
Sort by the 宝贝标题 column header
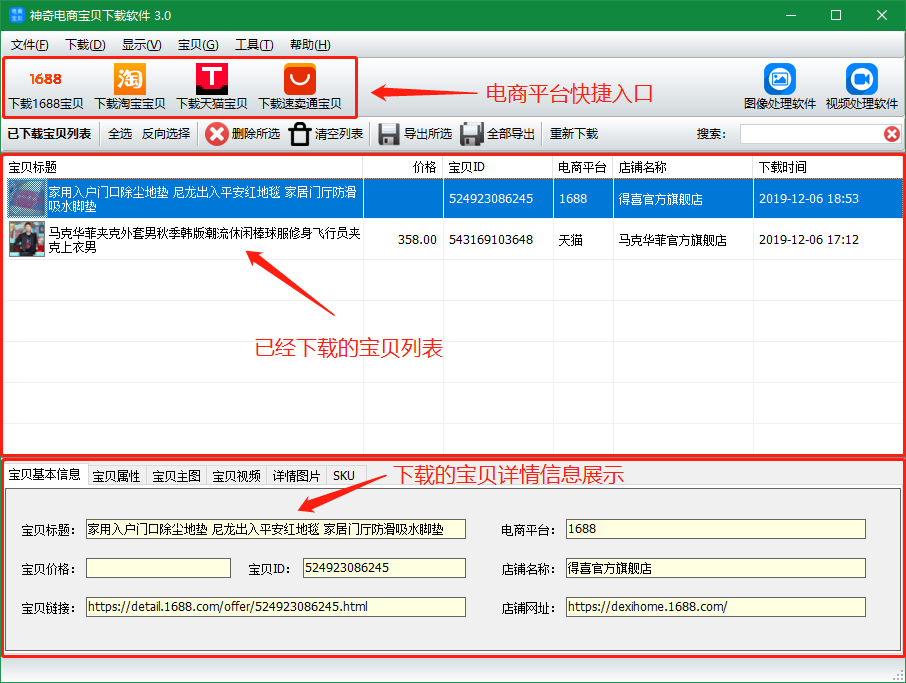point(184,168)
